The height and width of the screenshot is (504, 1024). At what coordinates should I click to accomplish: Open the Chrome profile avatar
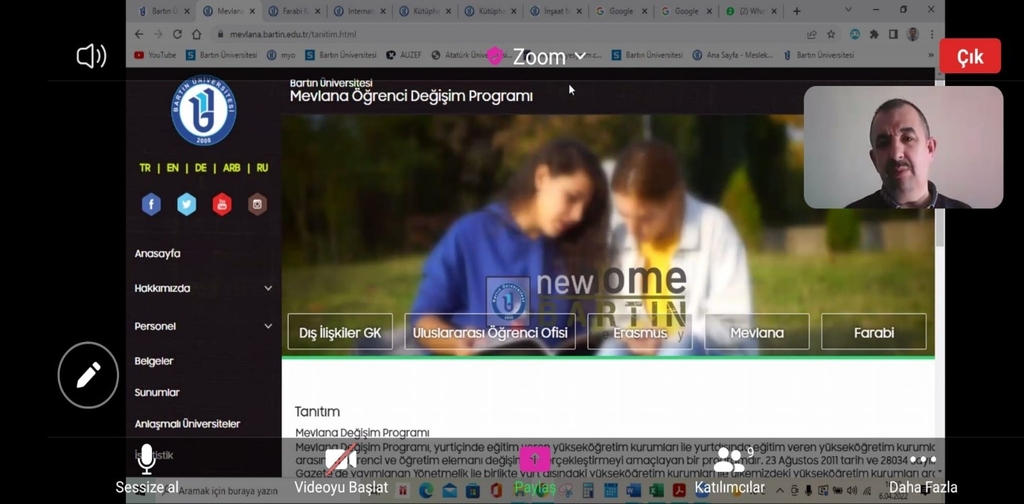[913, 34]
